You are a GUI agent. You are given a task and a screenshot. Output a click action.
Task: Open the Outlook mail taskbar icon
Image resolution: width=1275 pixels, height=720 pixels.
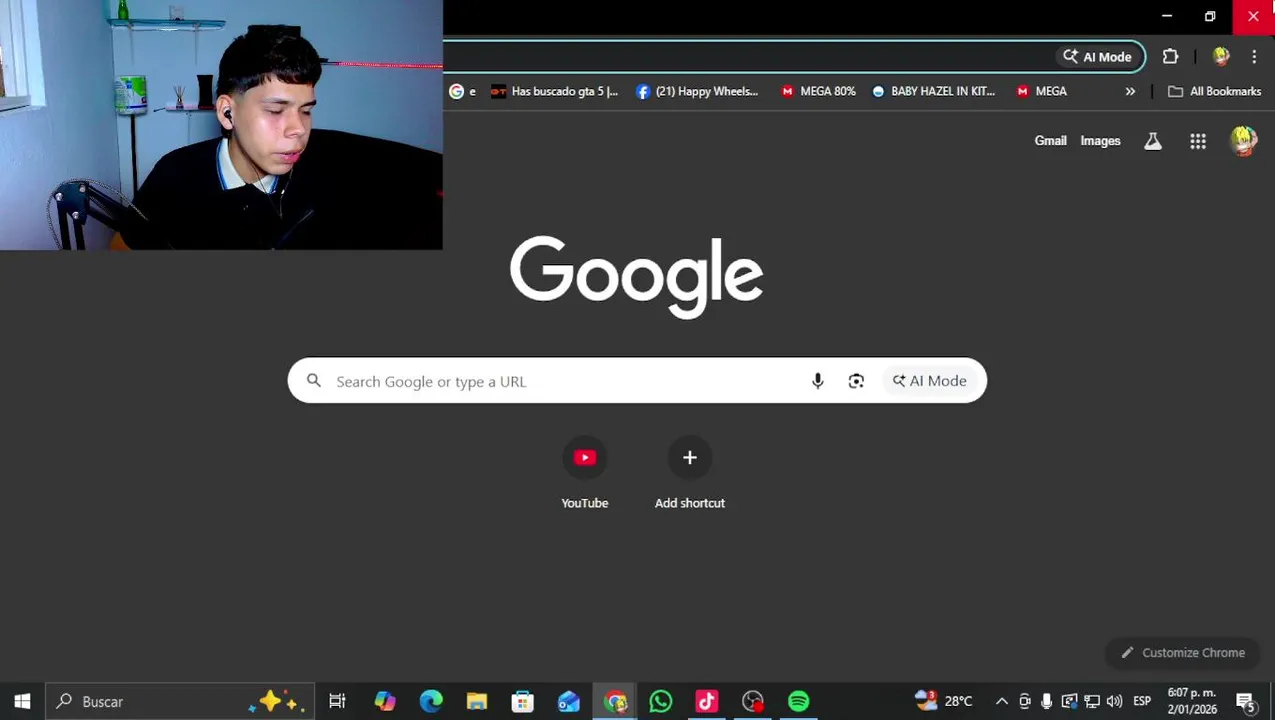click(x=569, y=702)
